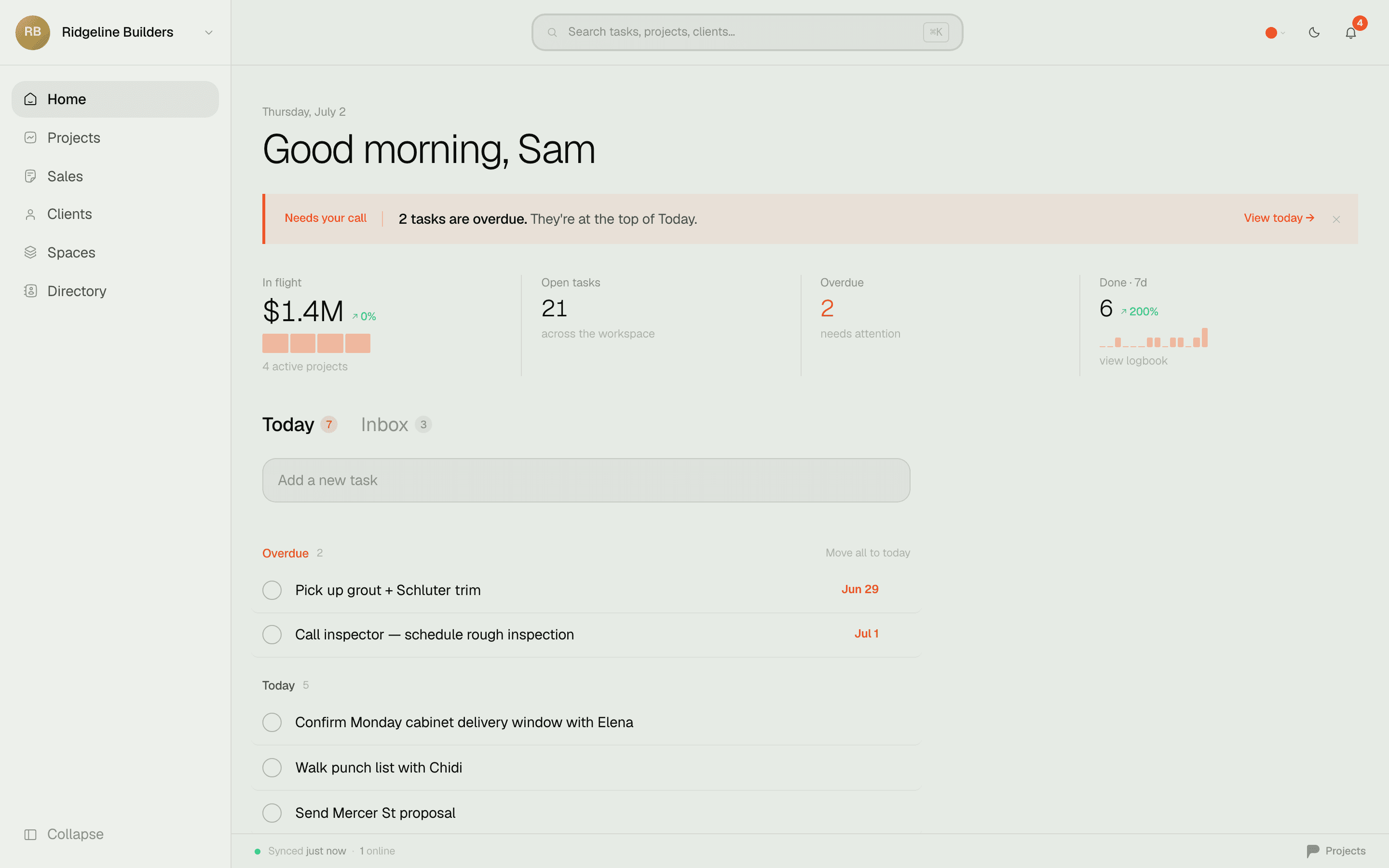The height and width of the screenshot is (868, 1389).
Task: Open Clients in the sidebar
Action: click(x=115, y=214)
